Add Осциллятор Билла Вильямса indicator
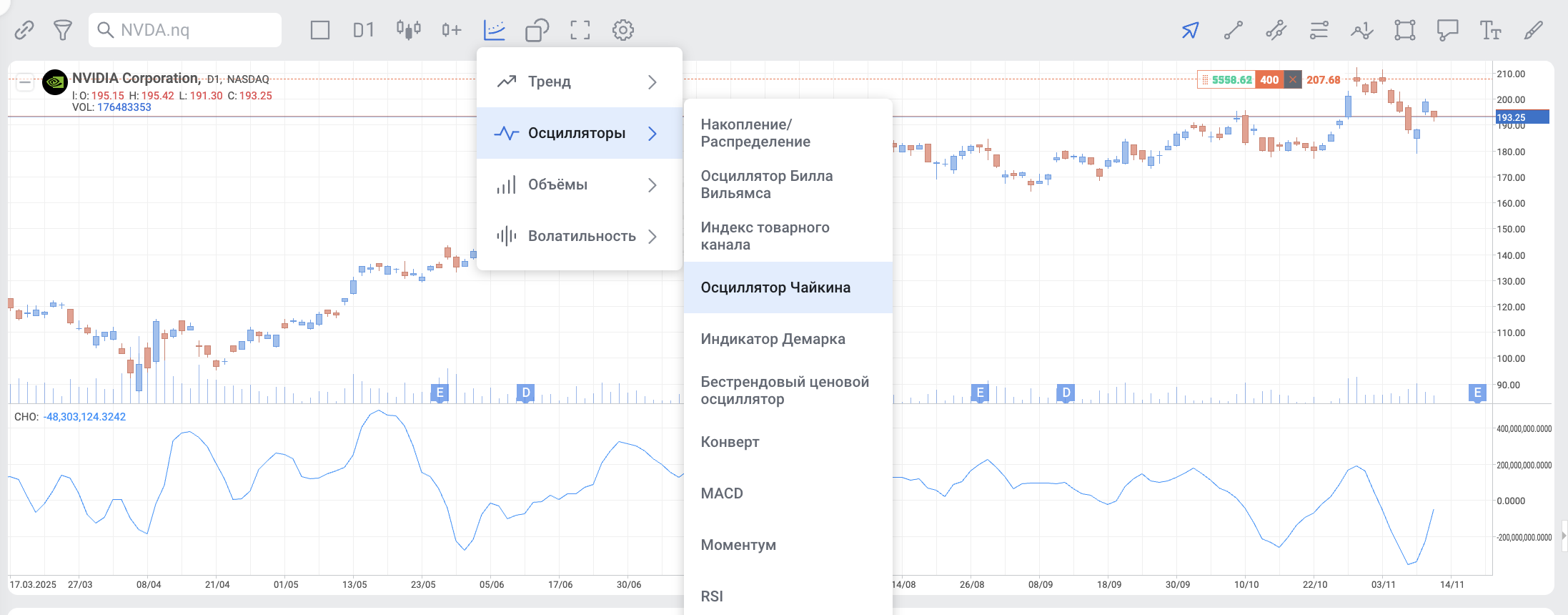 pyautogui.click(x=788, y=184)
